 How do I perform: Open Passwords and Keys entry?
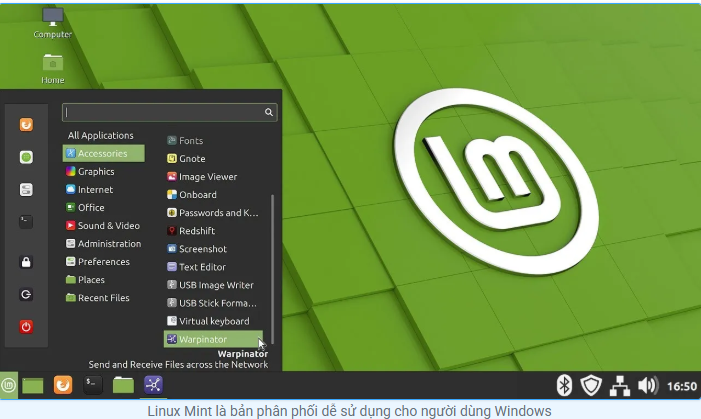(x=213, y=213)
